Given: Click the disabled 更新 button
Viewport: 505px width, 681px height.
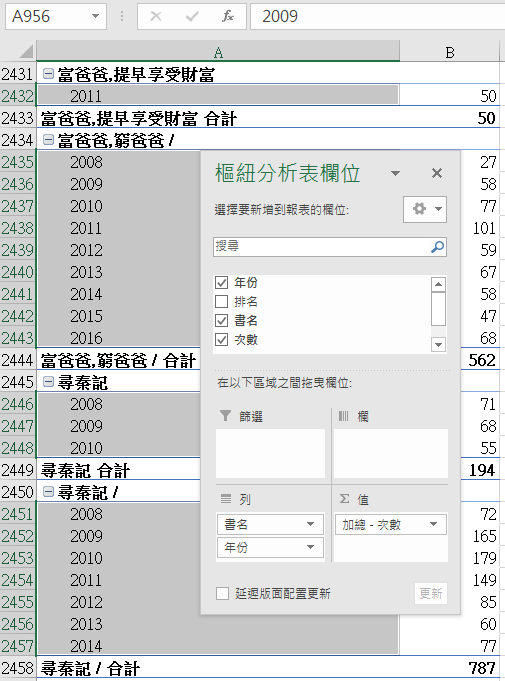Looking at the screenshot, I should pyautogui.click(x=431, y=593).
